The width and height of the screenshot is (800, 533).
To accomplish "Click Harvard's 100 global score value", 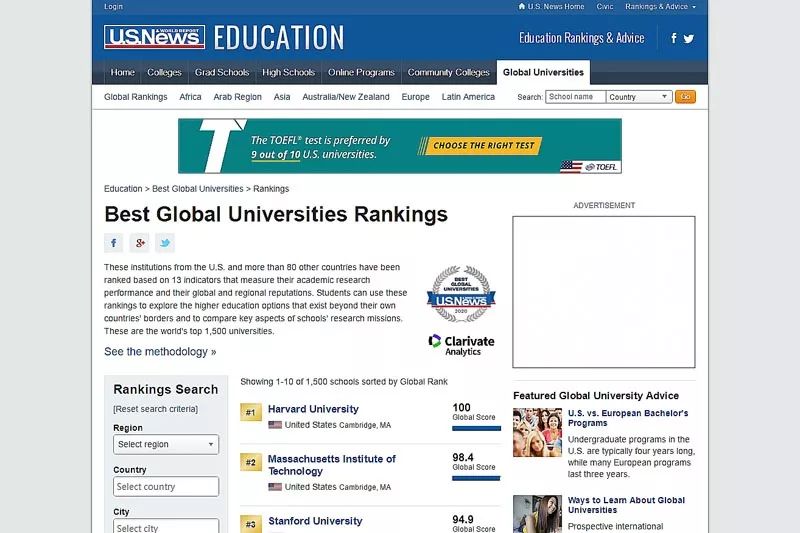I will [x=461, y=408].
